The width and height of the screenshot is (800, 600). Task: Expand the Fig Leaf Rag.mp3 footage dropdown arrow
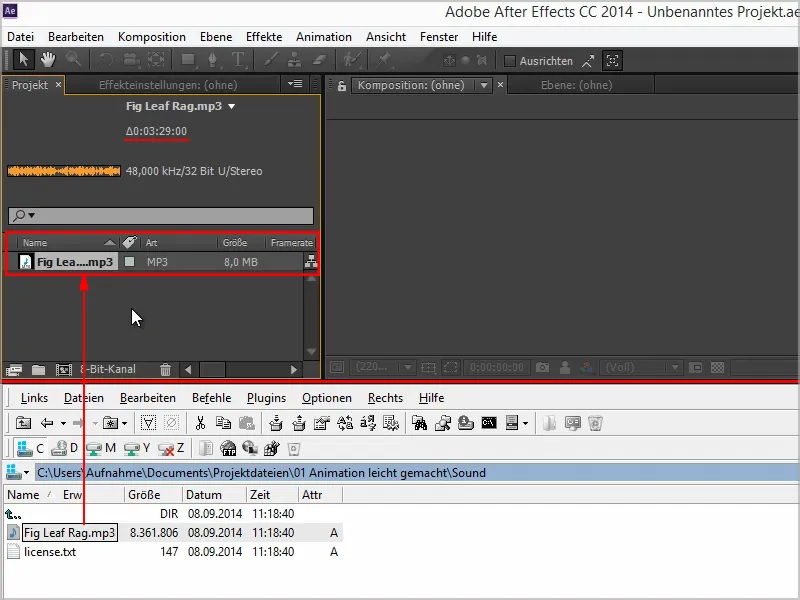232,107
